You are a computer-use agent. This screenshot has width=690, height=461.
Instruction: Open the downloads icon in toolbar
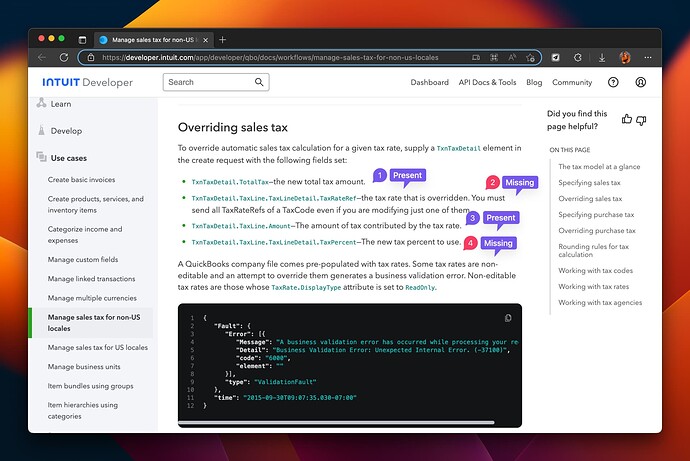602,58
